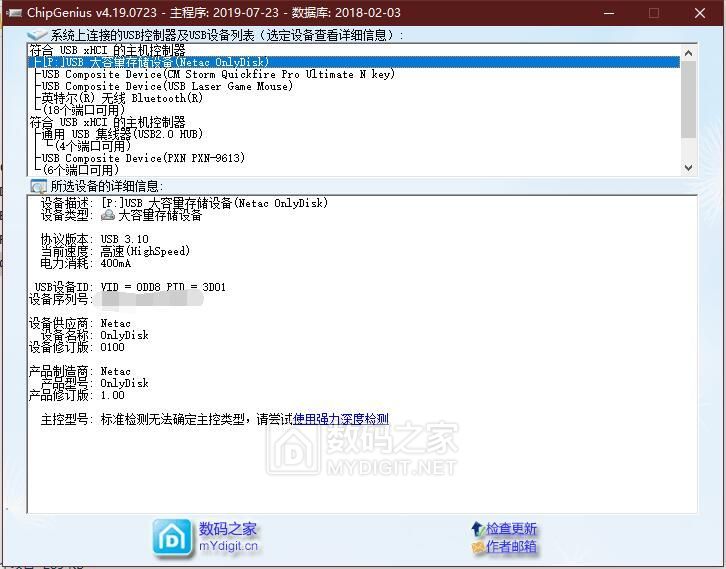Viewport: 726px width, 569px height.
Task: Click the product revision 1.00 value
Action: (113, 395)
